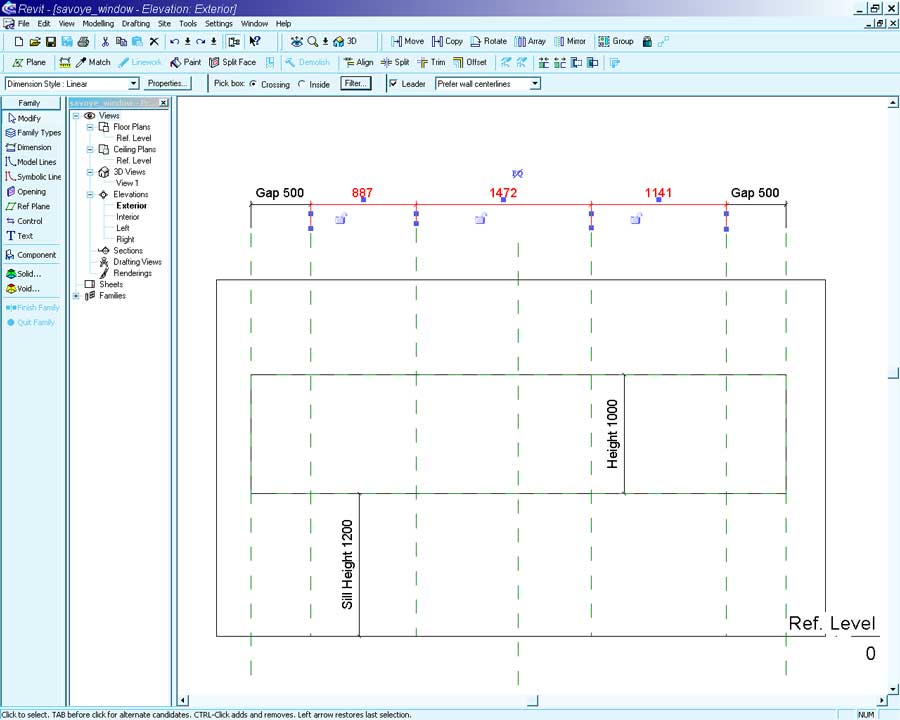Click the Properties... button
The height and width of the screenshot is (720, 900).
click(167, 84)
